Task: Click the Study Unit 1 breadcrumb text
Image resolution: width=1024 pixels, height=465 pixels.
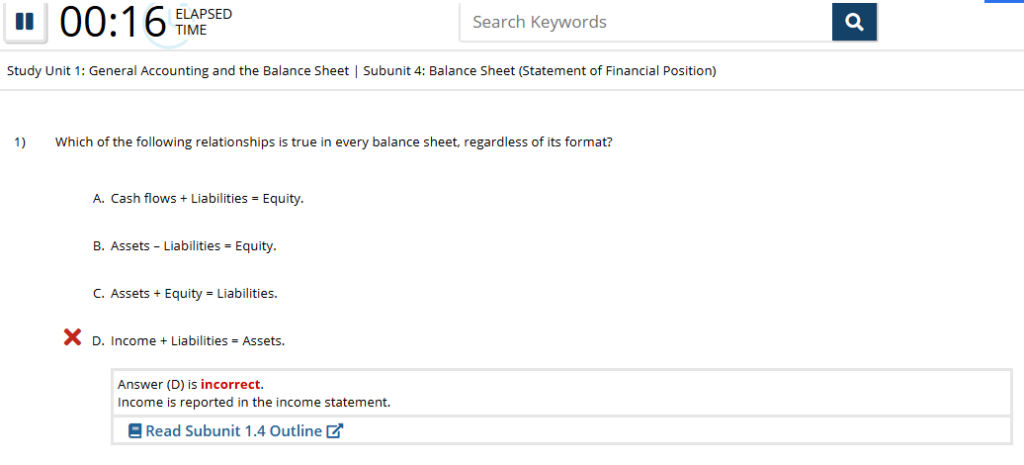Action: (178, 71)
